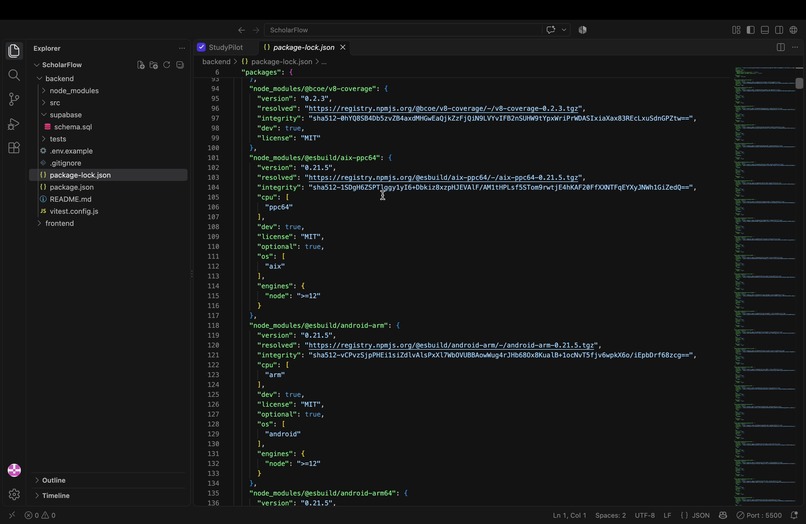The width and height of the screenshot is (806, 524).
Task: Change end of line sequence LF
Action: coord(667,515)
